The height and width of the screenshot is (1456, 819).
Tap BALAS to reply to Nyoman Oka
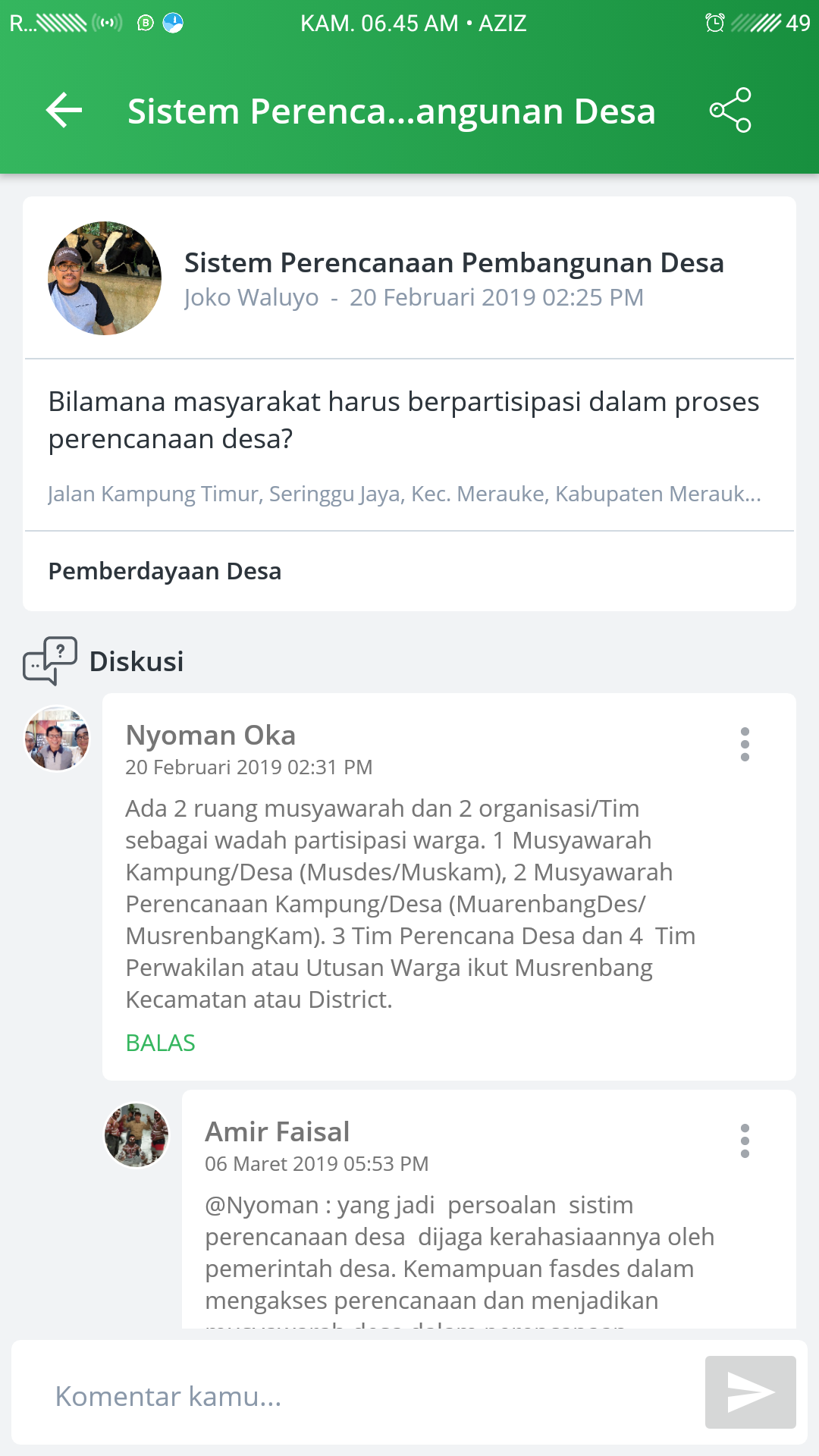pyautogui.click(x=161, y=1043)
